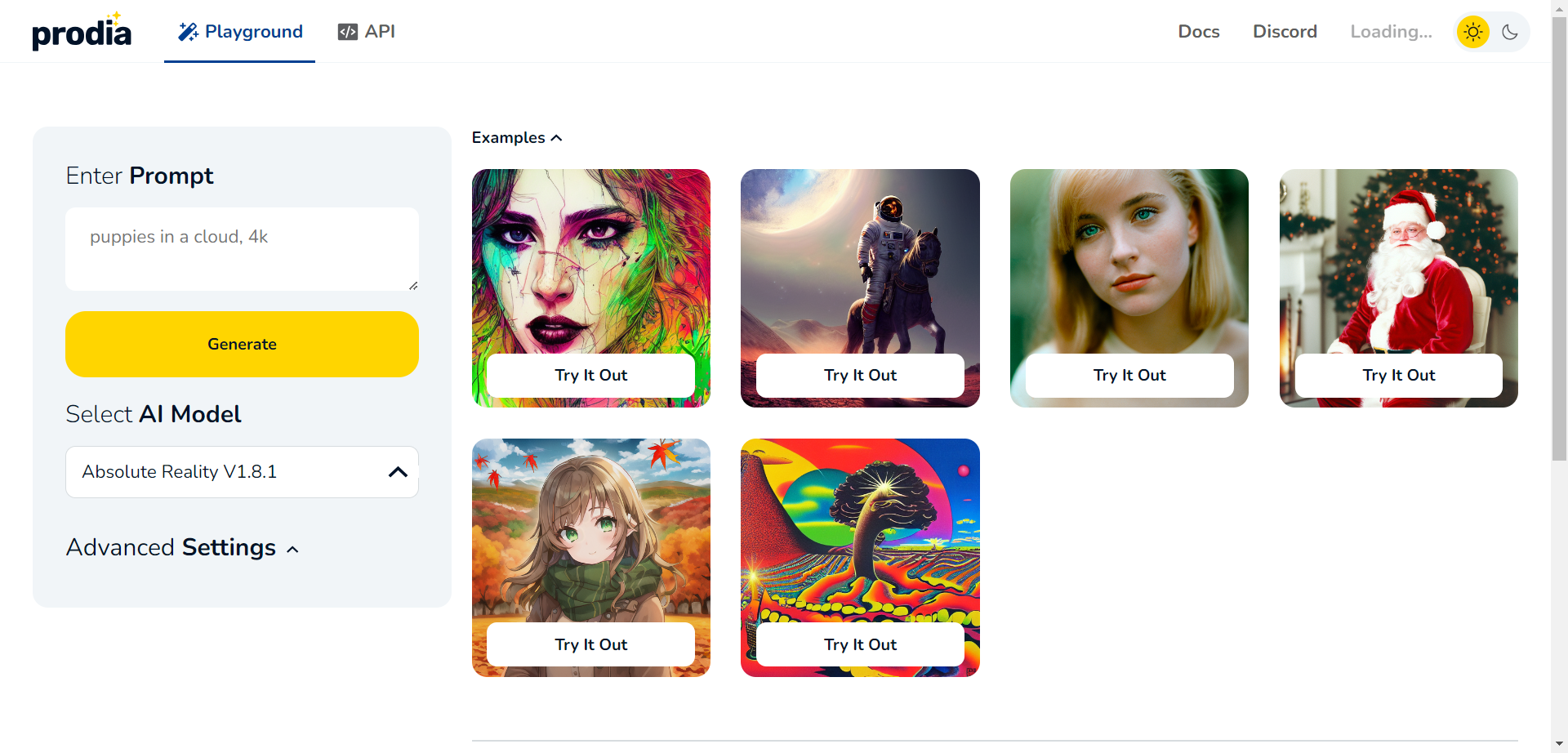Viewport: 1568px width, 753px height.
Task: Open the Absolute Reality V1.8.1 model dropdown
Action: click(242, 472)
